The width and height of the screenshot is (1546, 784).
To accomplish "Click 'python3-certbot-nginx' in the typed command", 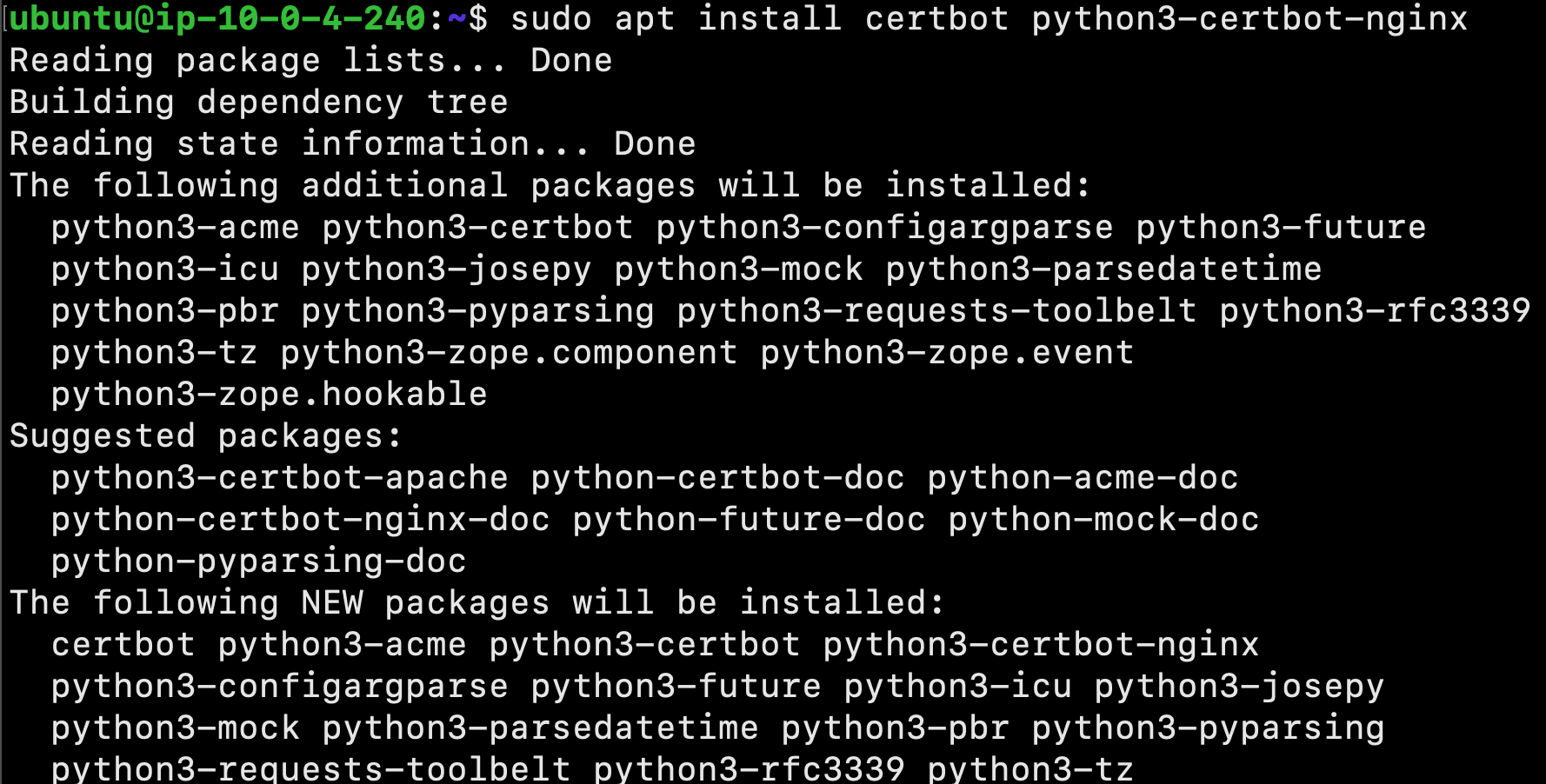I will tap(1249, 18).
